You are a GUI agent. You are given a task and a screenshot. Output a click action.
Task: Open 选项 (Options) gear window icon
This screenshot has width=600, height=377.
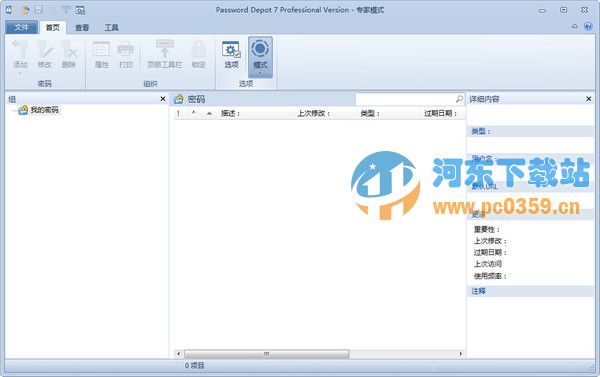click(x=231, y=54)
